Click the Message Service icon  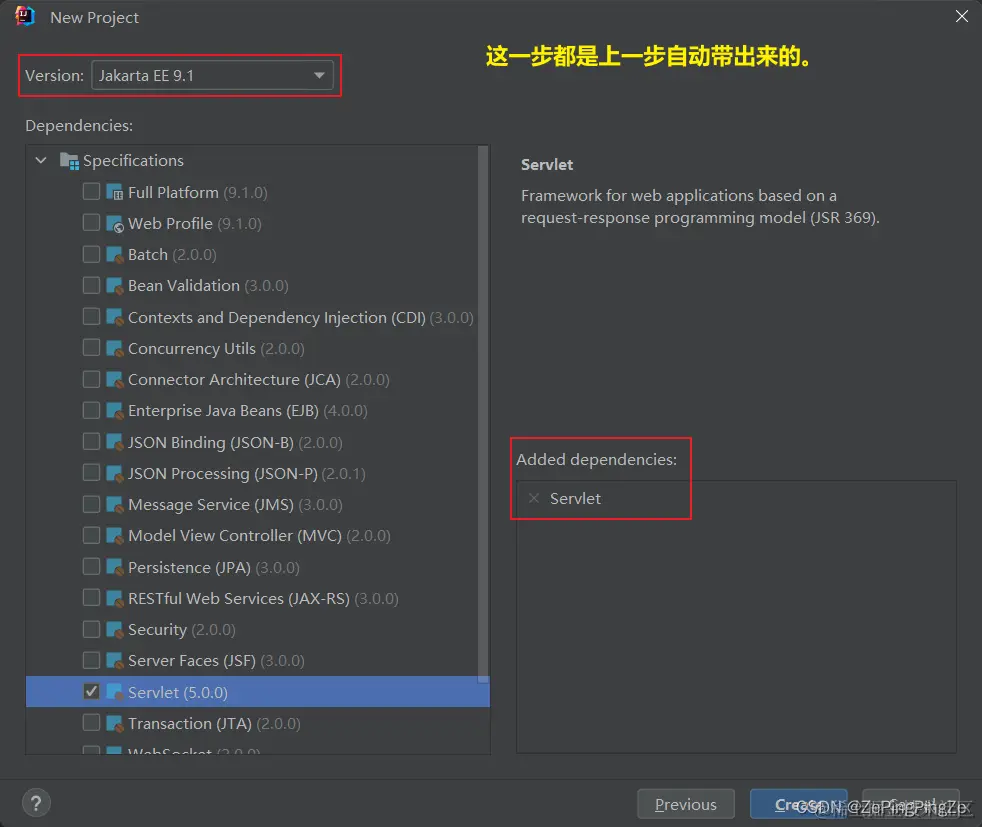115,505
